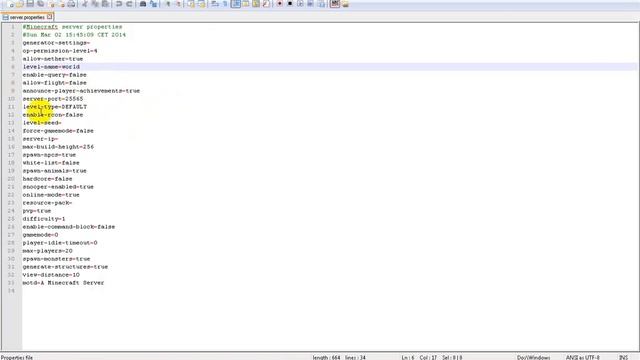Click the highlighted line 'level-name=world'
The width and height of the screenshot is (640, 360).
pos(51,67)
